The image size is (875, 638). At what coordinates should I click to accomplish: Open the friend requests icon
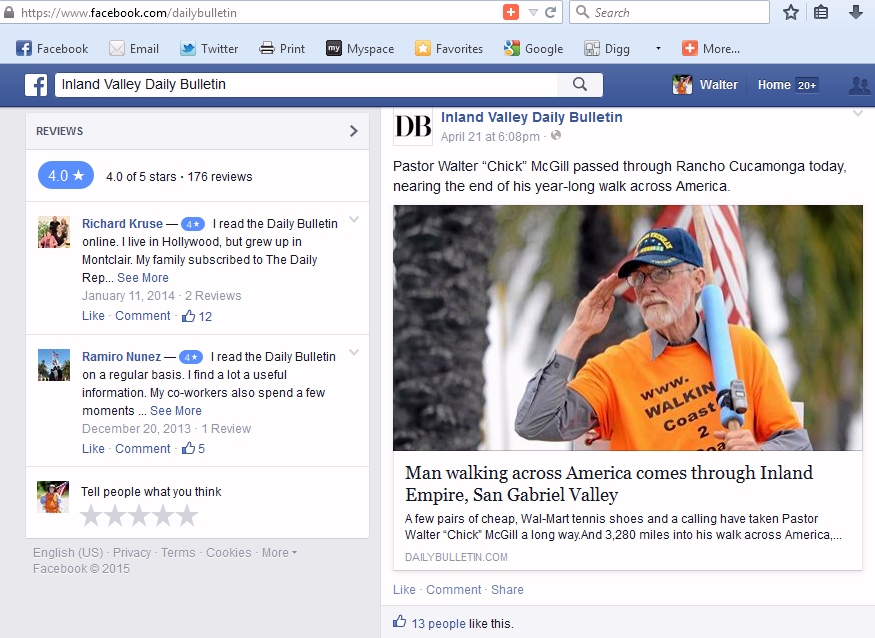[x=858, y=85]
